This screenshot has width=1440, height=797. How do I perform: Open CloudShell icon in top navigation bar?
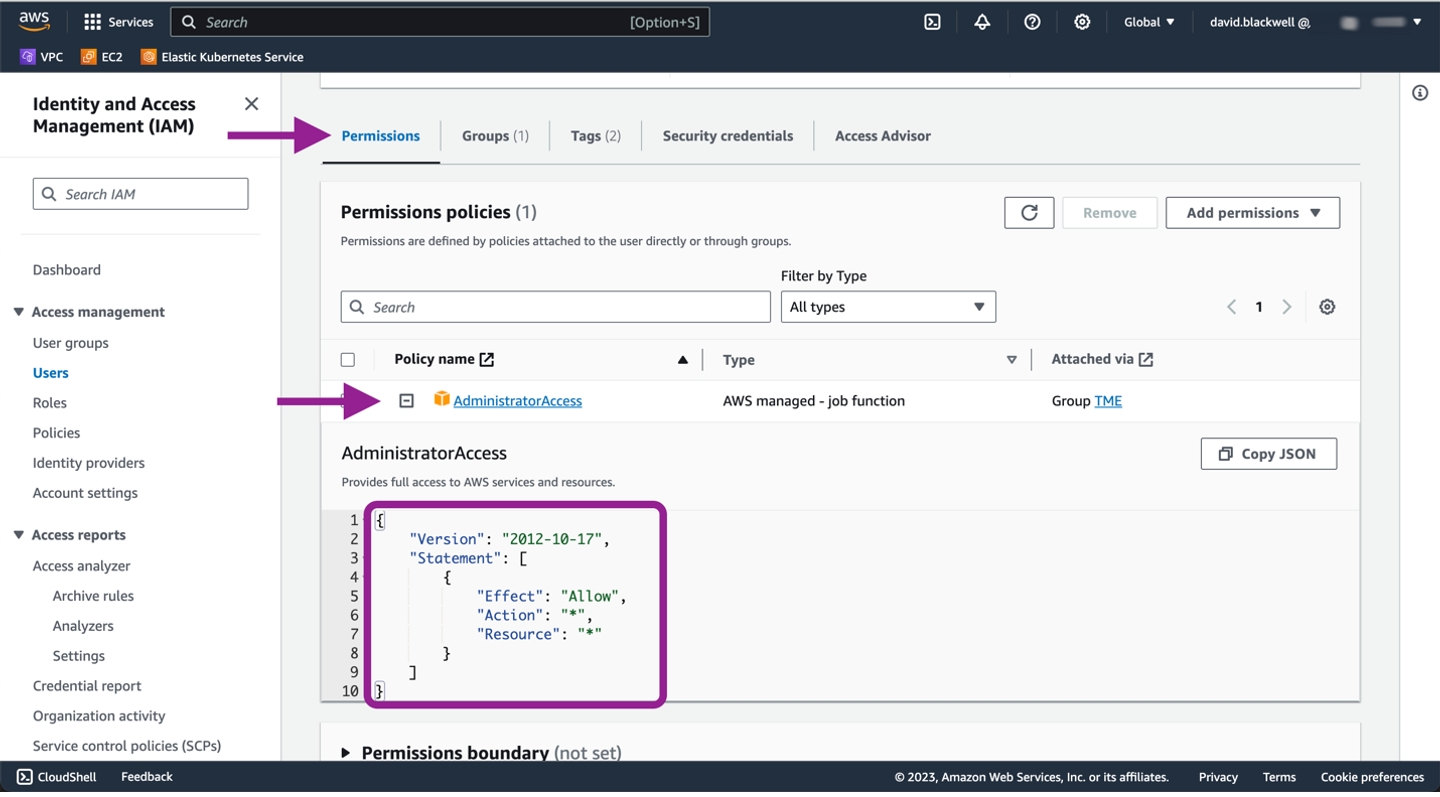coord(932,22)
